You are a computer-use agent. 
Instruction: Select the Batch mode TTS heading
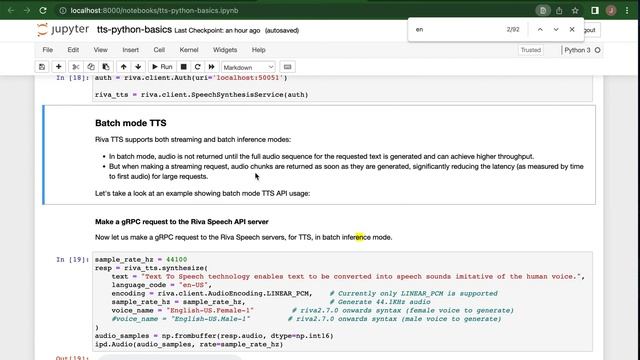[x=131, y=123]
